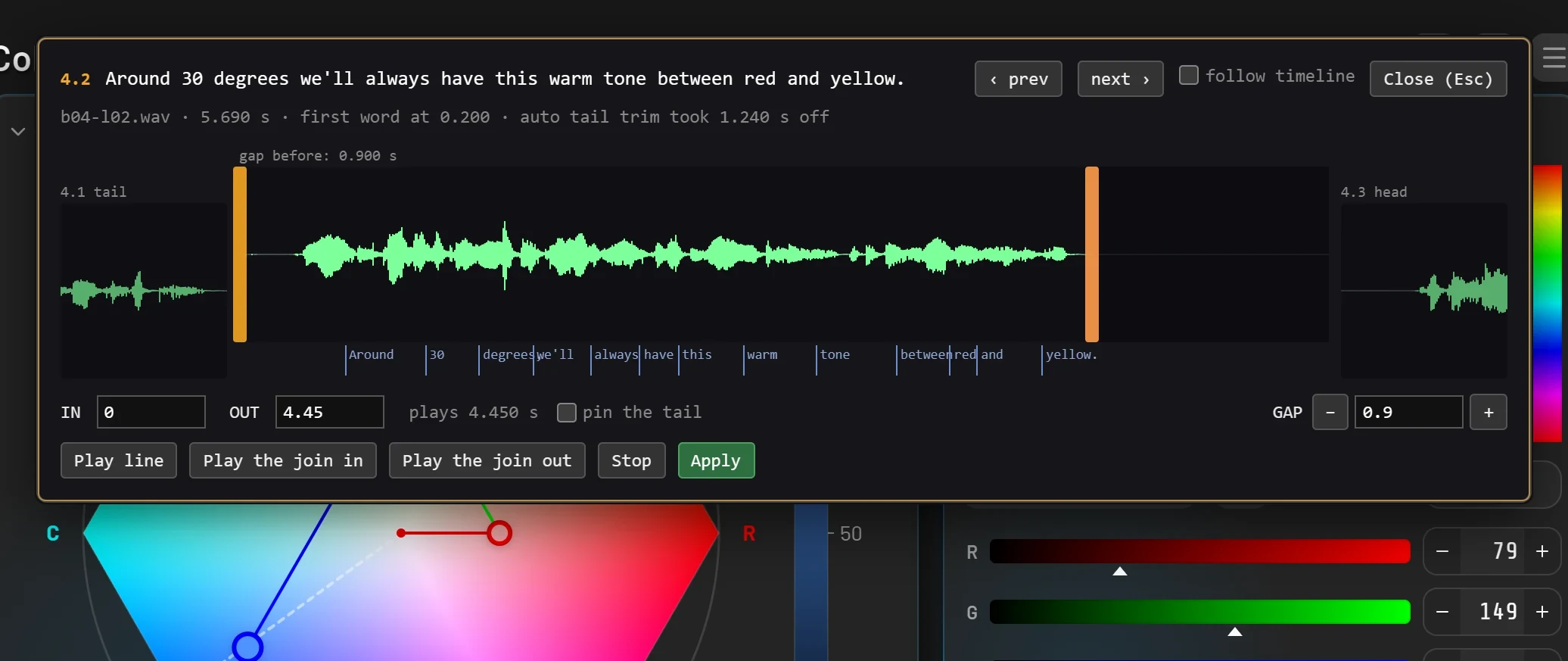Click the 'yellow.' word marker
This screenshot has height=661, width=1568.
1070,355
